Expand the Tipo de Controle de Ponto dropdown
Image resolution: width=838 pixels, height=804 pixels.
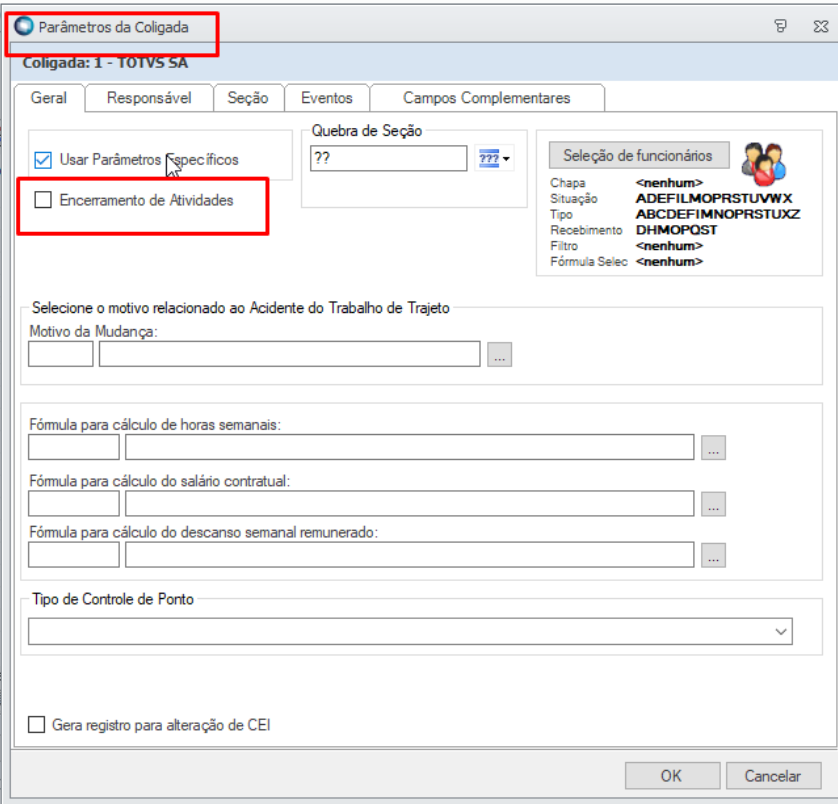pos(780,631)
